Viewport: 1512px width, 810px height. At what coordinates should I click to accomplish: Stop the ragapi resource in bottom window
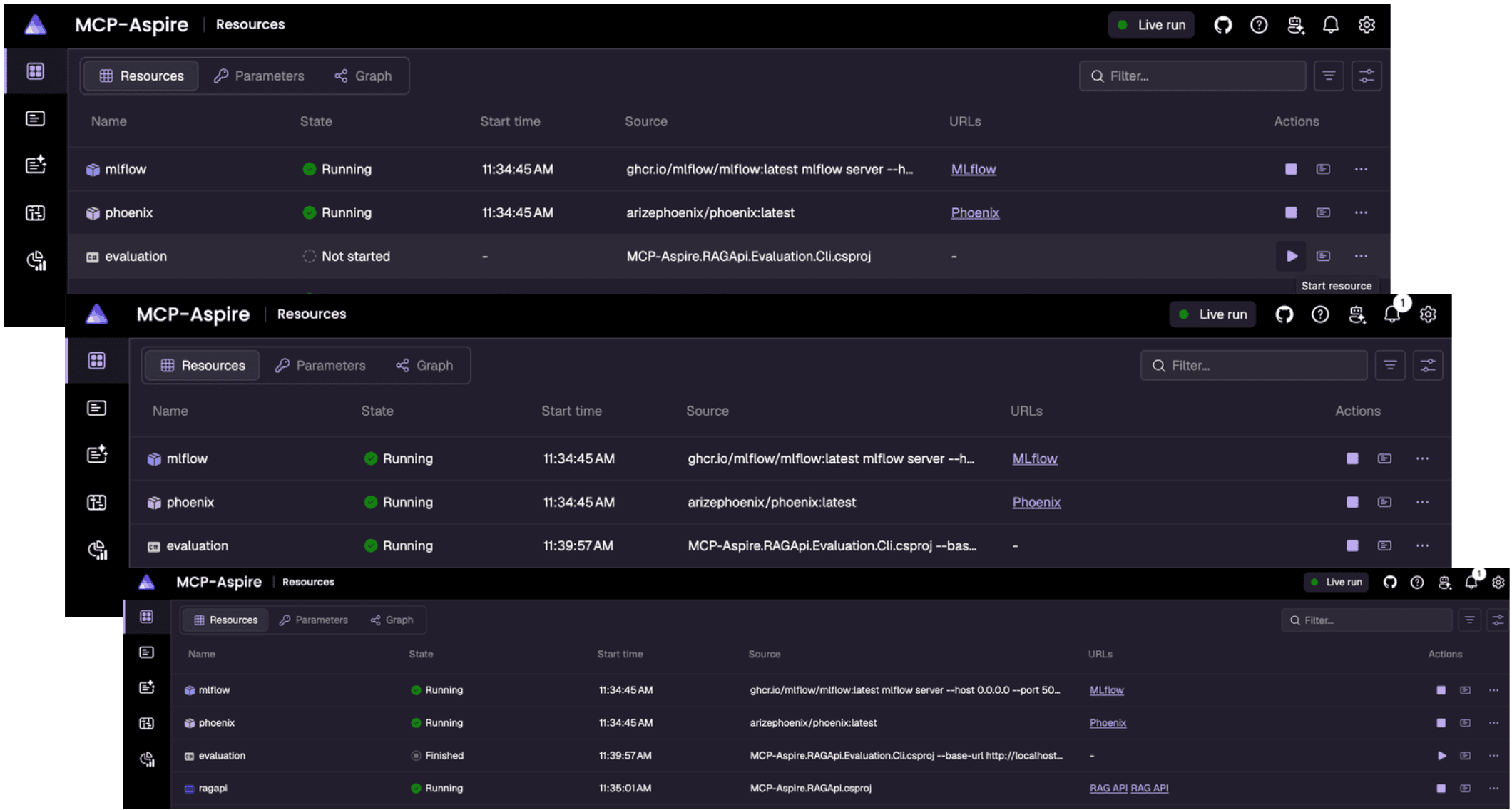[1441, 788]
